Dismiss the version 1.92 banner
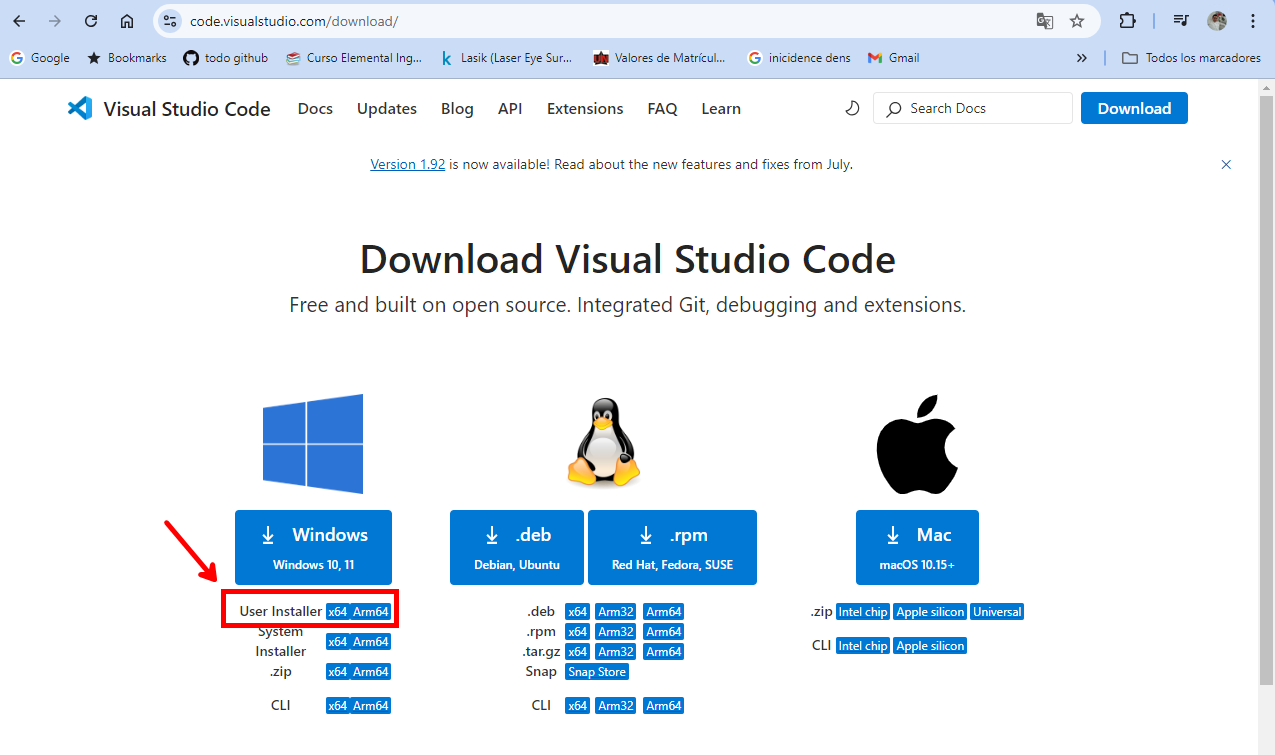1275x755 pixels. [x=1226, y=164]
